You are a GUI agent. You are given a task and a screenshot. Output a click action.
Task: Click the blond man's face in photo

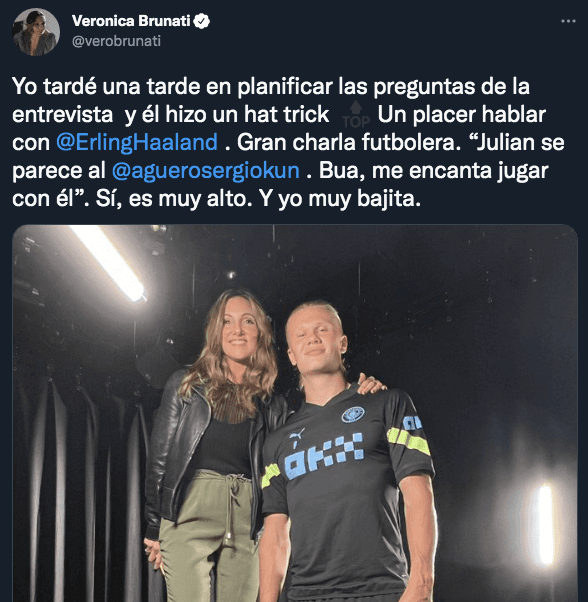point(314,345)
